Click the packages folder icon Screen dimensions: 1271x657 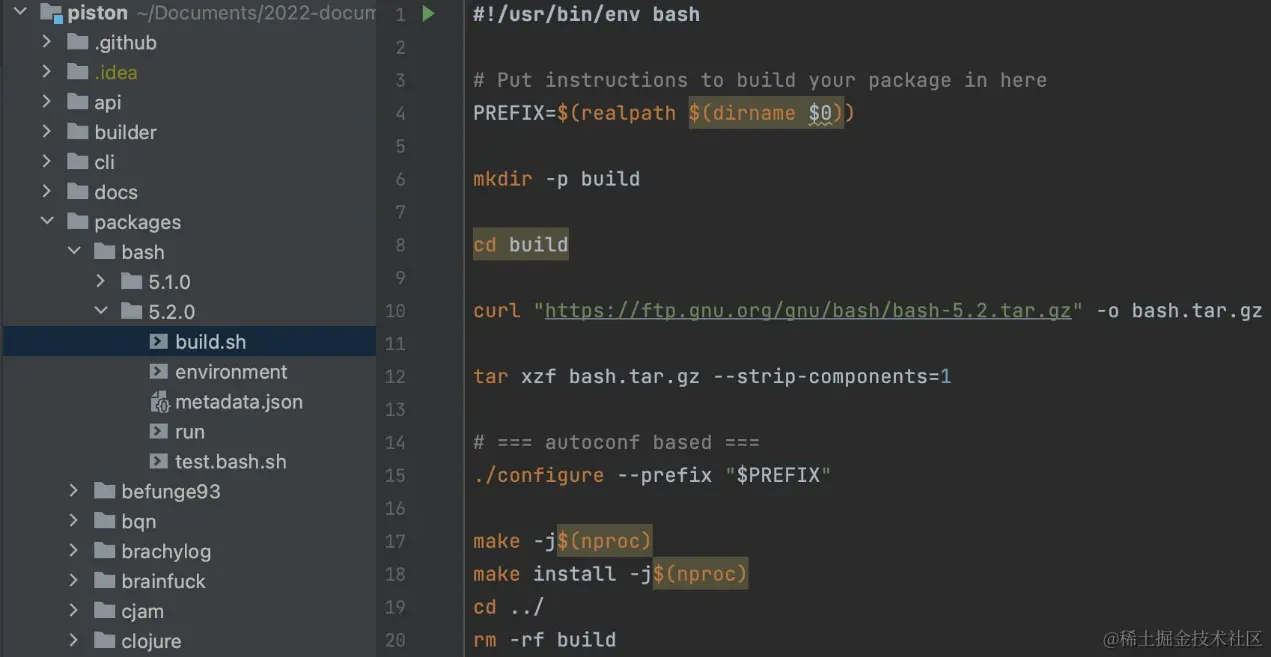(77, 222)
